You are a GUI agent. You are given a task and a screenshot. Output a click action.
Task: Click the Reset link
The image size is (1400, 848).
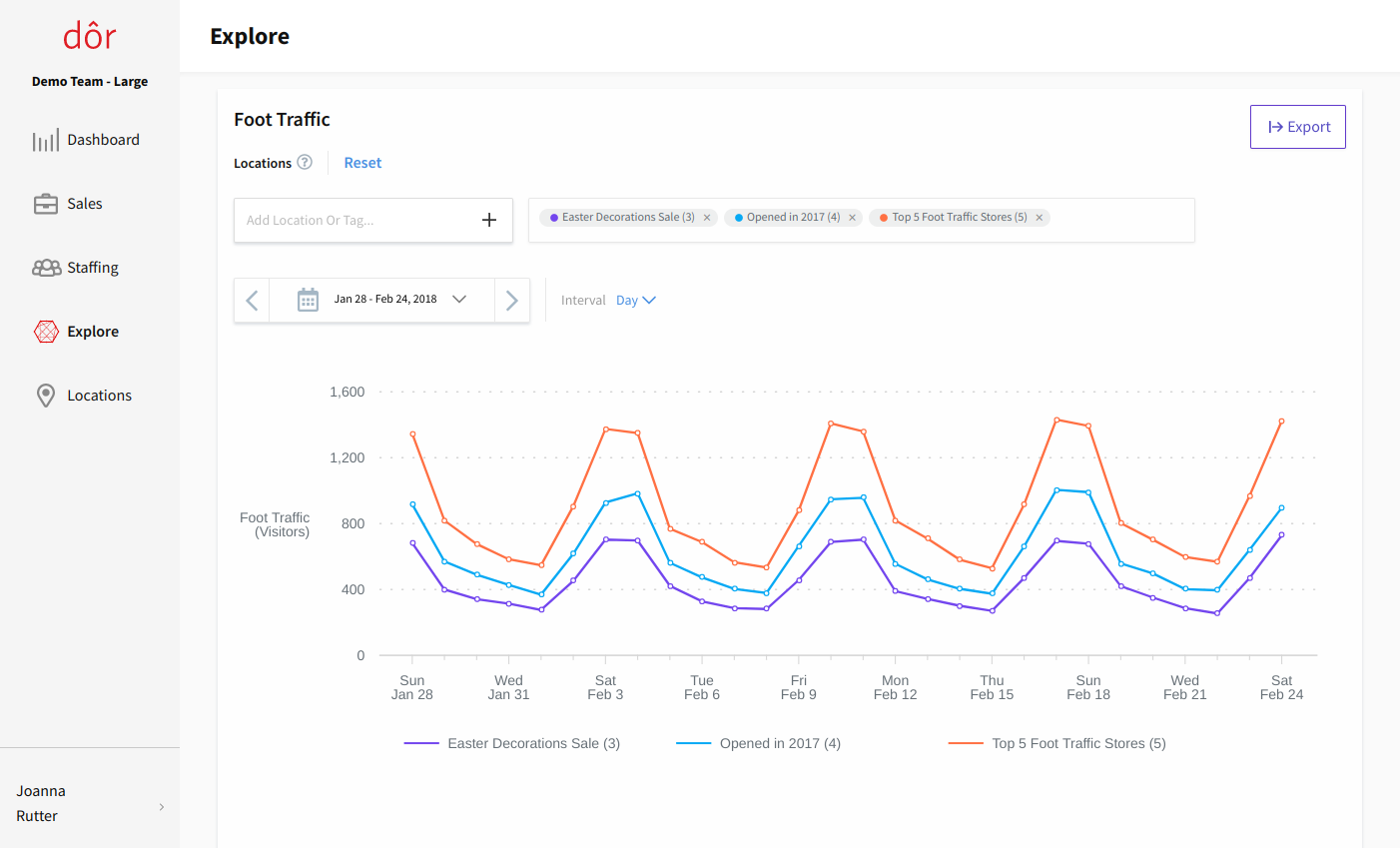362,162
